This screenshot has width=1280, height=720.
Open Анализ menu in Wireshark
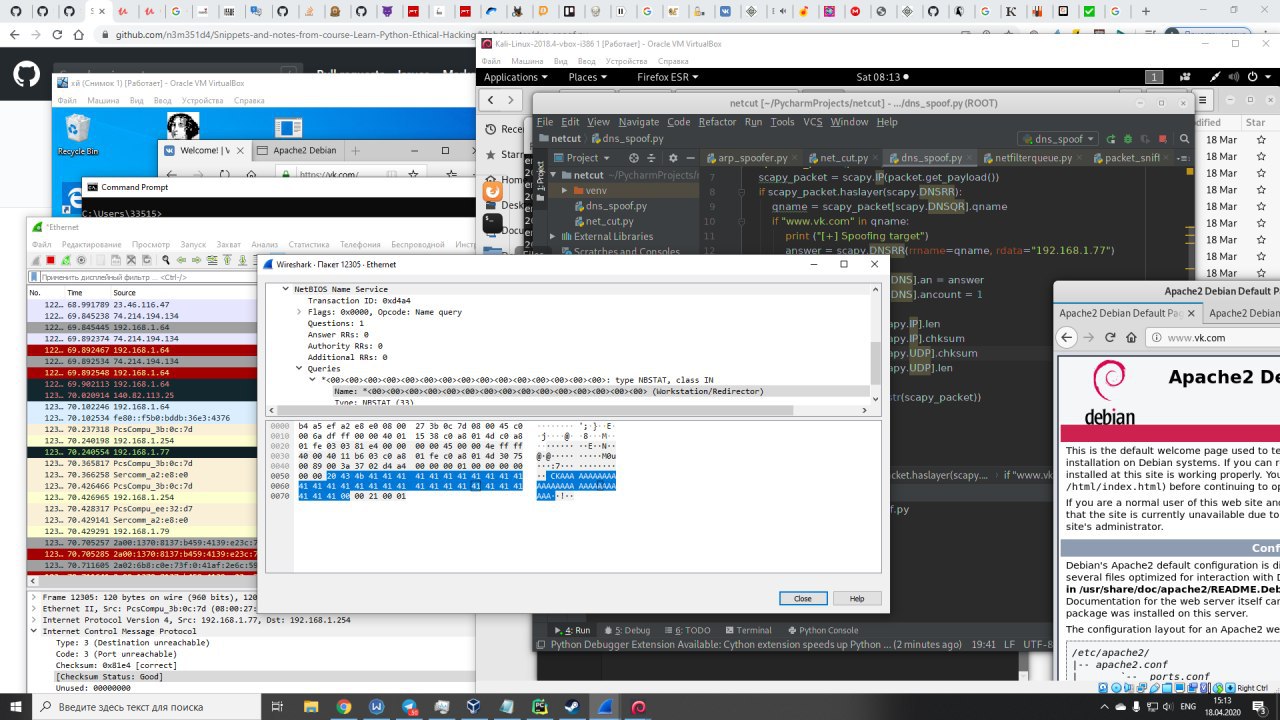pyautogui.click(x=265, y=244)
